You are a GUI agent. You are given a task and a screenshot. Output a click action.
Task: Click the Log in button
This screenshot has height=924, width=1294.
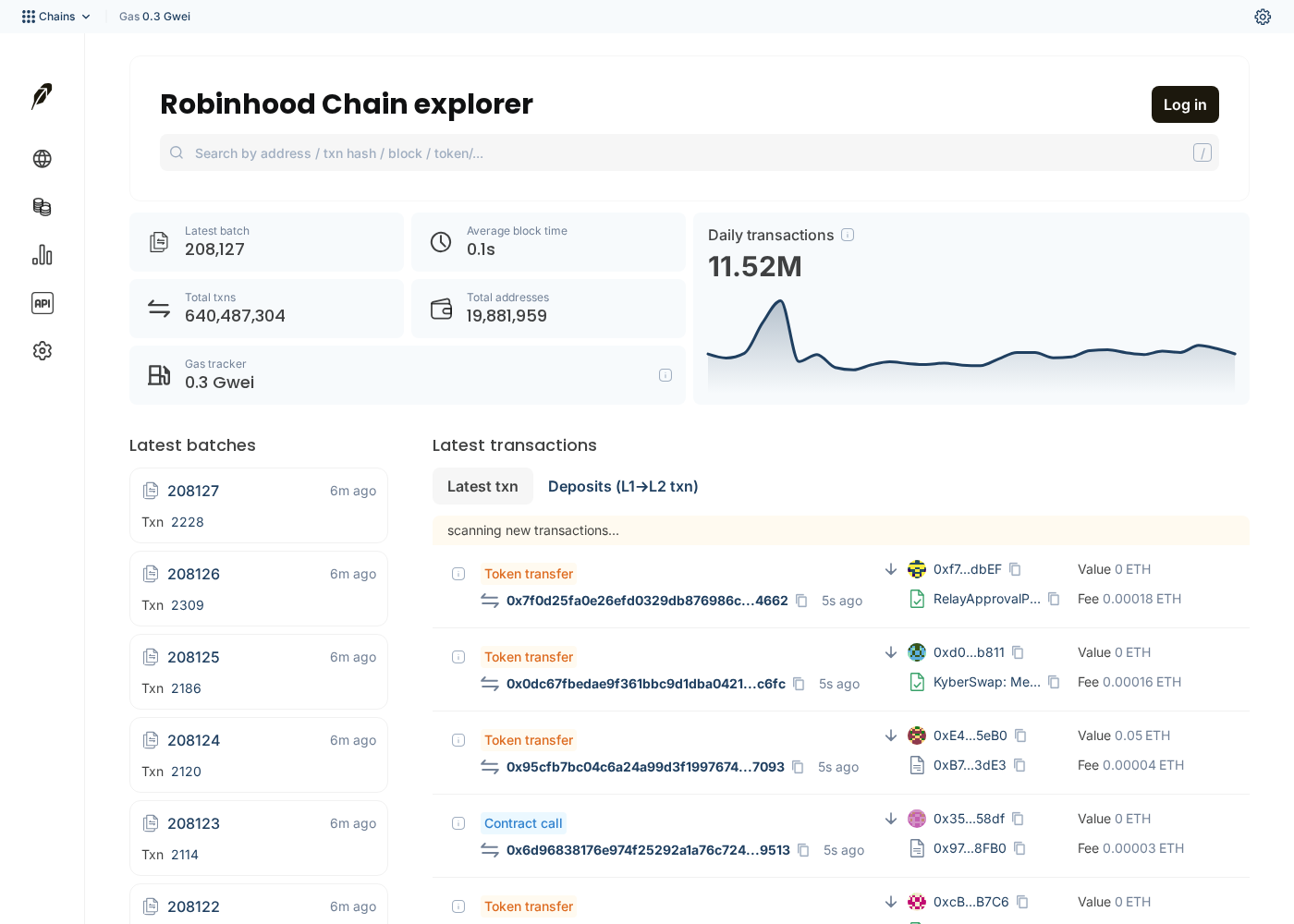click(1185, 104)
